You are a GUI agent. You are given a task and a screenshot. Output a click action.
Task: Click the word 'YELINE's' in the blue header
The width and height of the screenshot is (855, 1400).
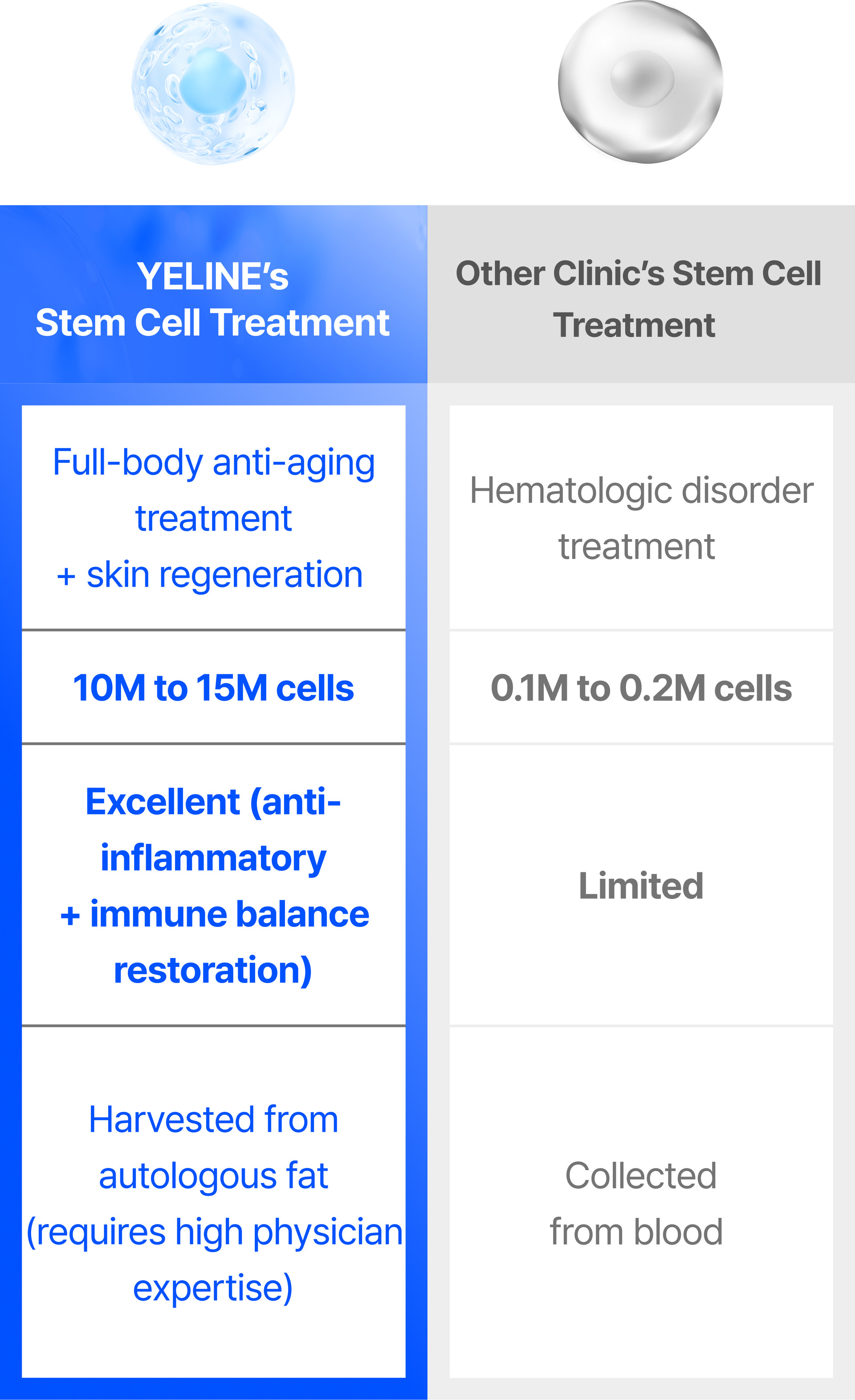(213, 277)
